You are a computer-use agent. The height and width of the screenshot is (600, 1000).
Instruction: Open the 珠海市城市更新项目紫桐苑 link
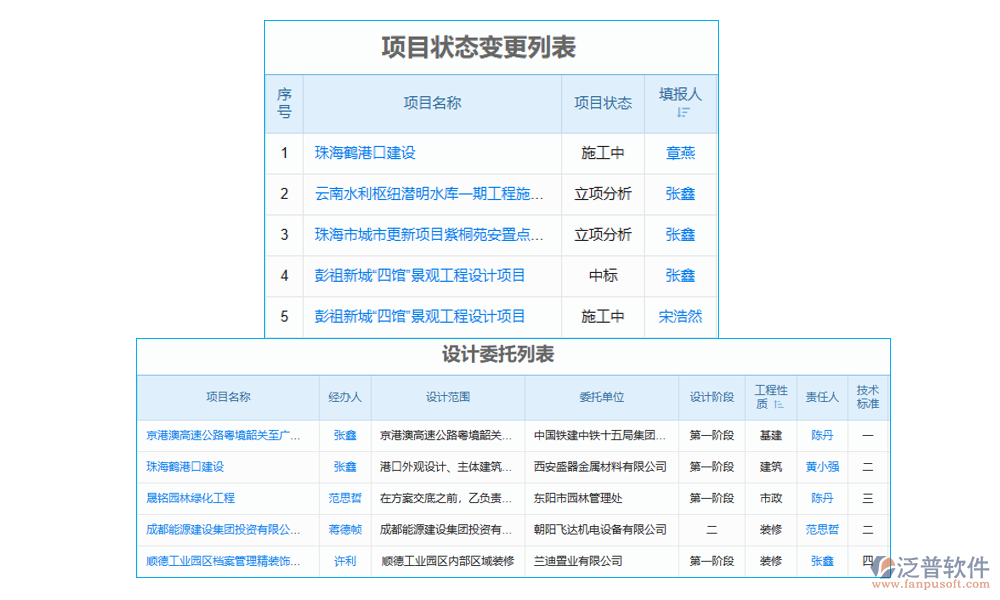(427, 235)
